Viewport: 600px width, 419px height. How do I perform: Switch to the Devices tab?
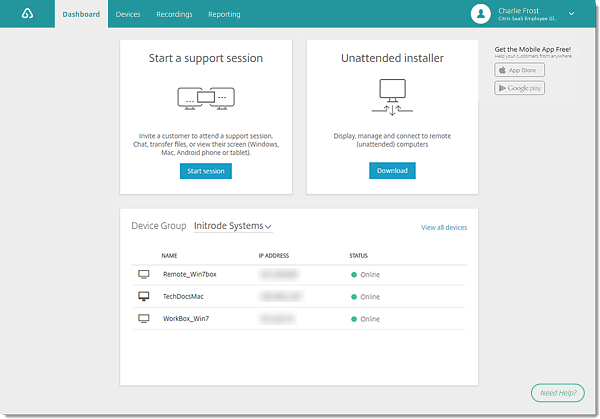pos(128,15)
